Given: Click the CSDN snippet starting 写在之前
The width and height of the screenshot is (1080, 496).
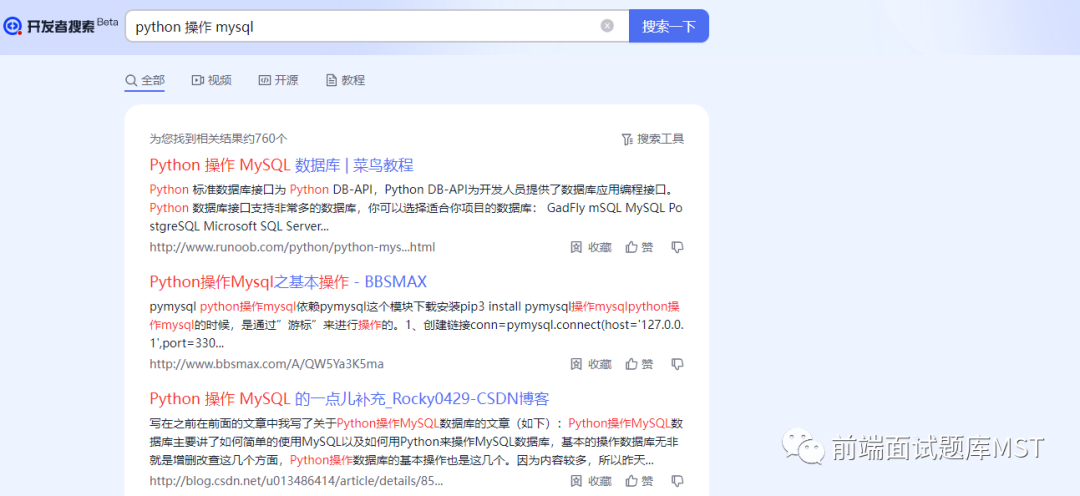Looking at the screenshot, I should pyautogui.click(x=417, y=442).
